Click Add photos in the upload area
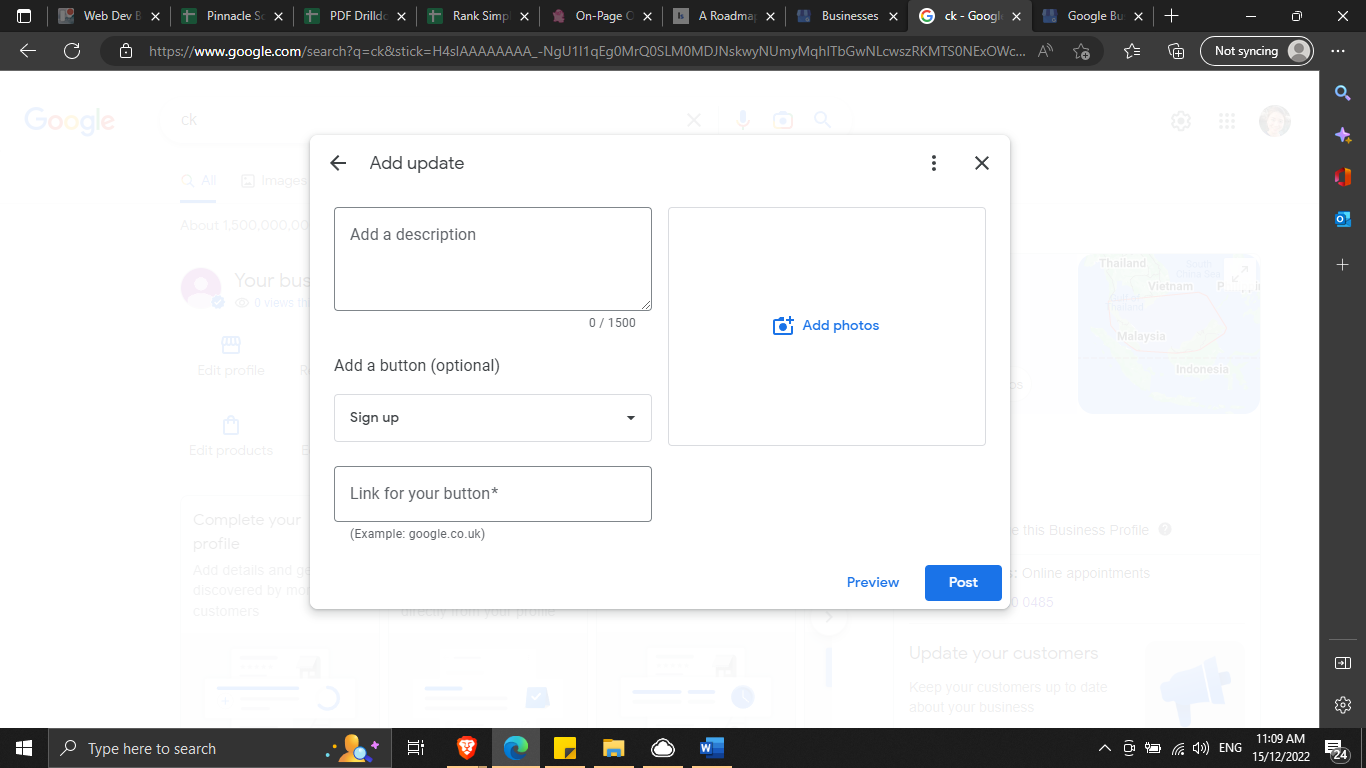Screen dimensions: 1366x768 (x=826, y=326)
